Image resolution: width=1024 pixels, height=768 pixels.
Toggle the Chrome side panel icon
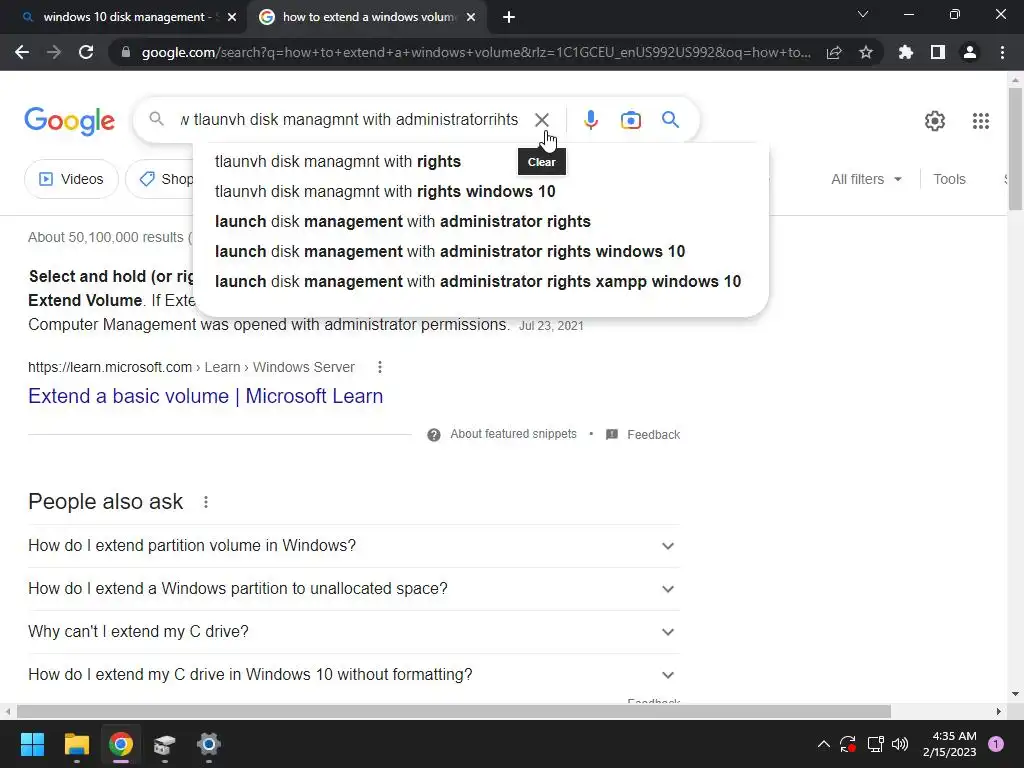click(938, 52)
